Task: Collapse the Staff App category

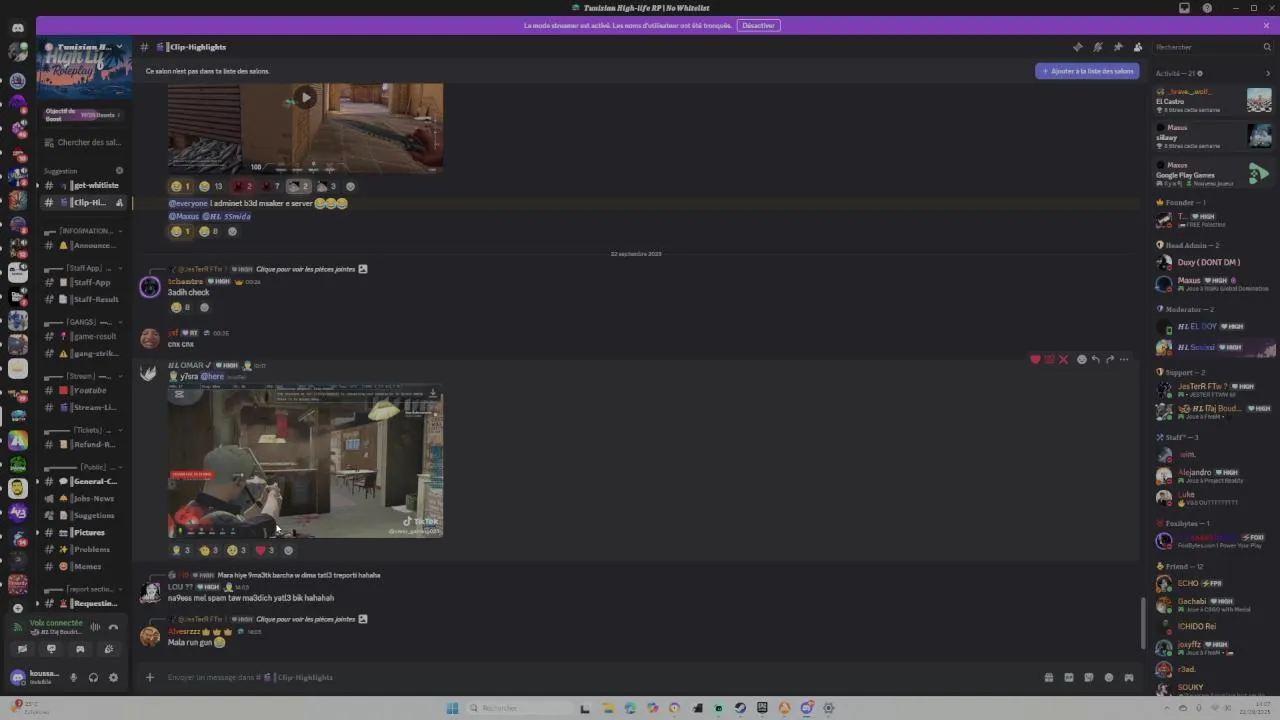Action: [84, 268]
